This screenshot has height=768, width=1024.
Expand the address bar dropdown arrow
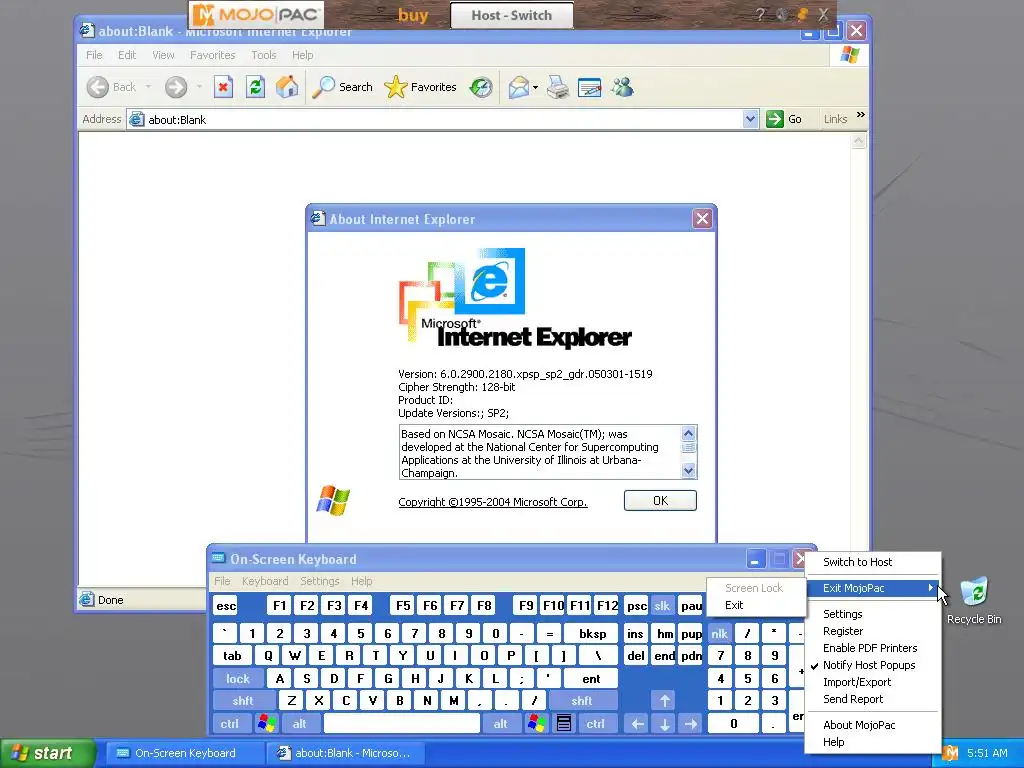[x=750, y=119]
